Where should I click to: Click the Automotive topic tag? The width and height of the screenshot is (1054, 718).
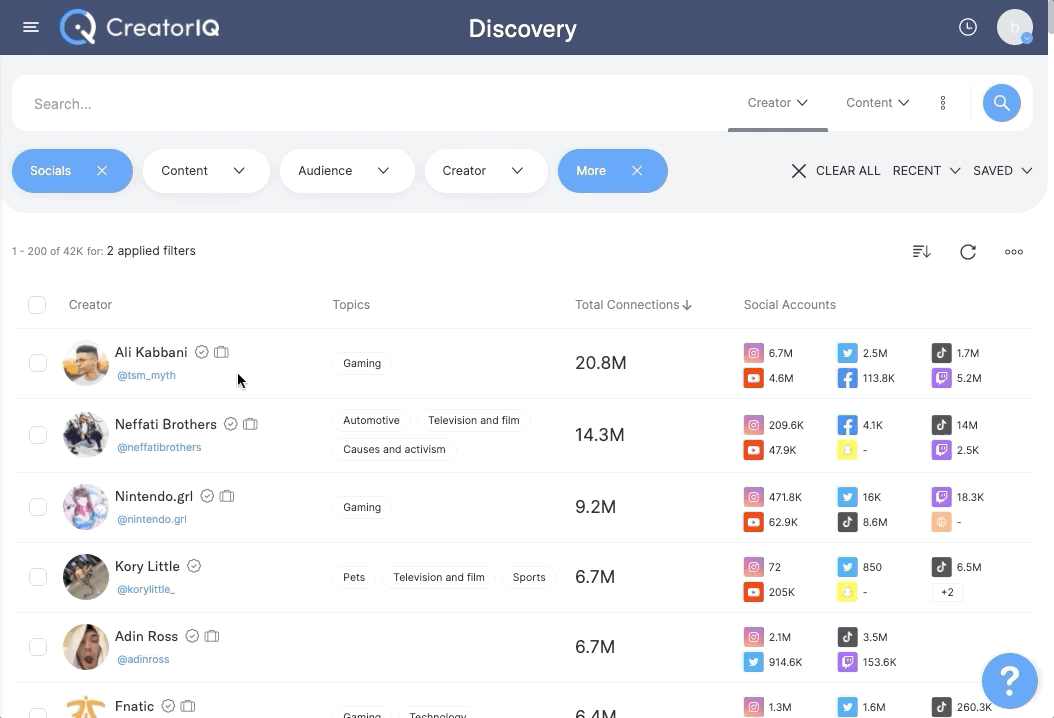[x=371, y=420]
